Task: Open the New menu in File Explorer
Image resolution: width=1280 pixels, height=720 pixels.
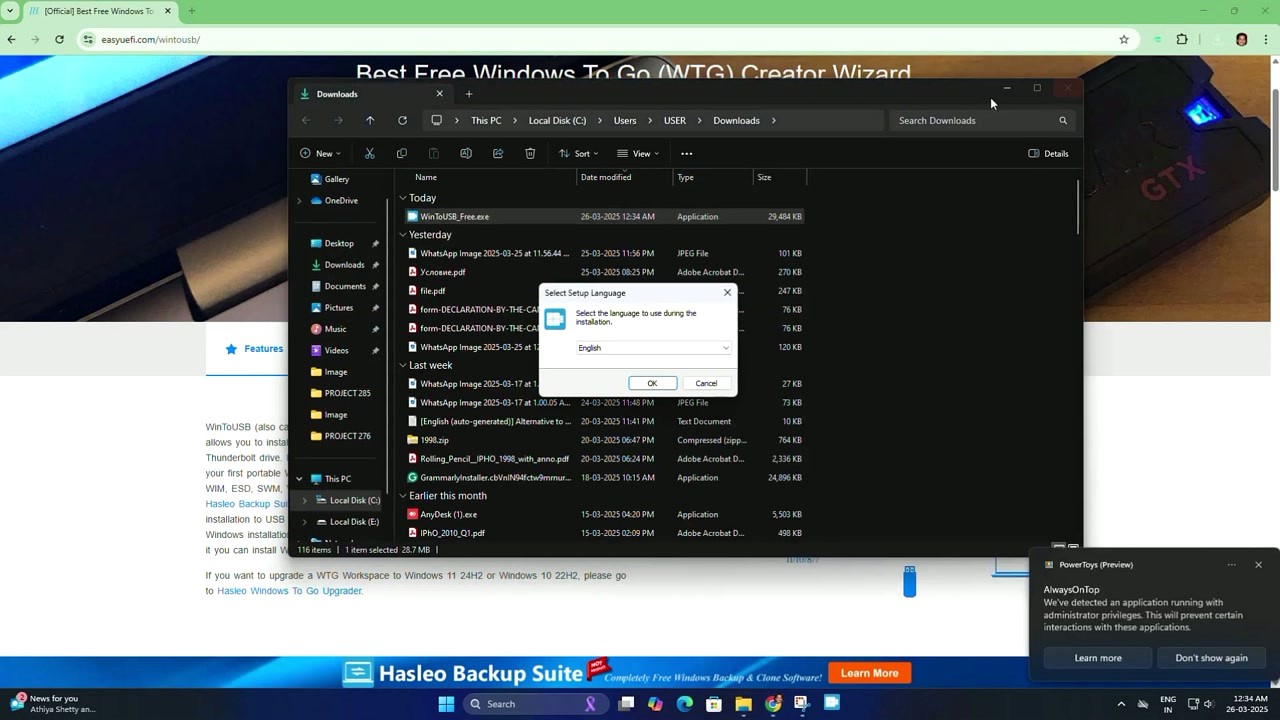Action: [x=320, y=153]
